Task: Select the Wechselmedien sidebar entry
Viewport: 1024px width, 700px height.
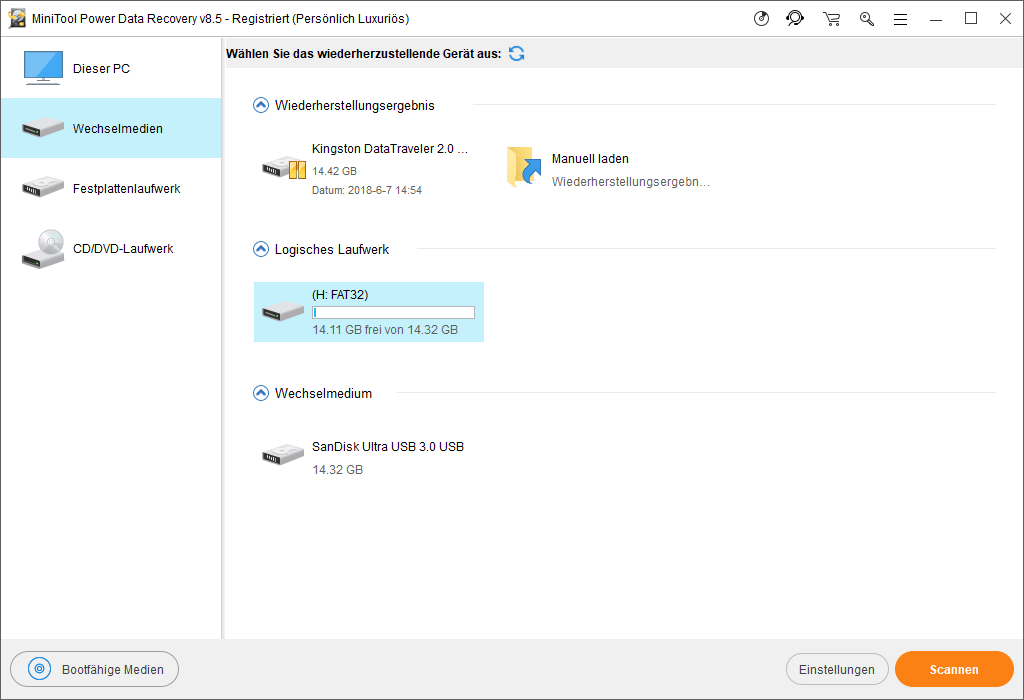Action: (x=110, y=128)
